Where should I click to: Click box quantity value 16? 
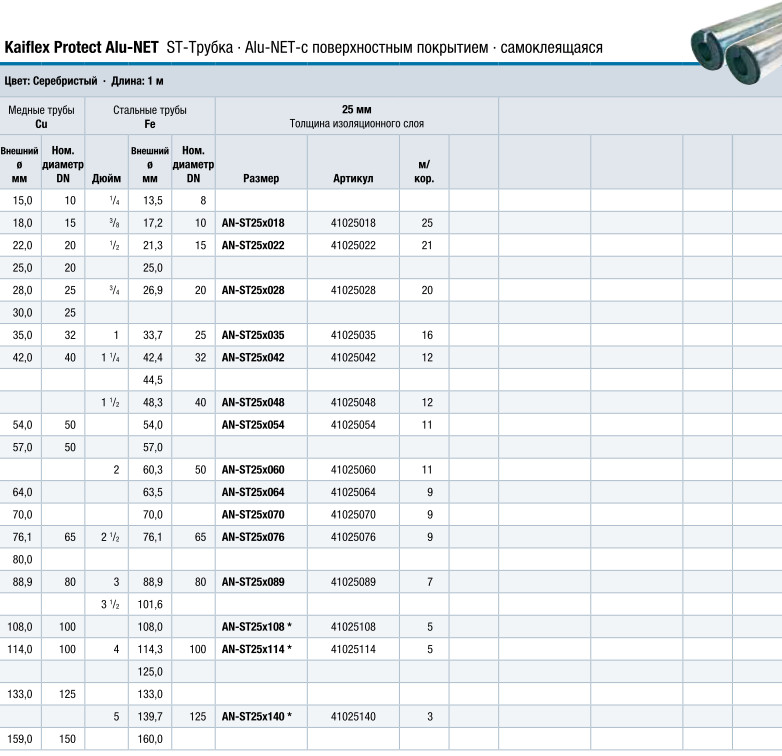click(427, 335)
